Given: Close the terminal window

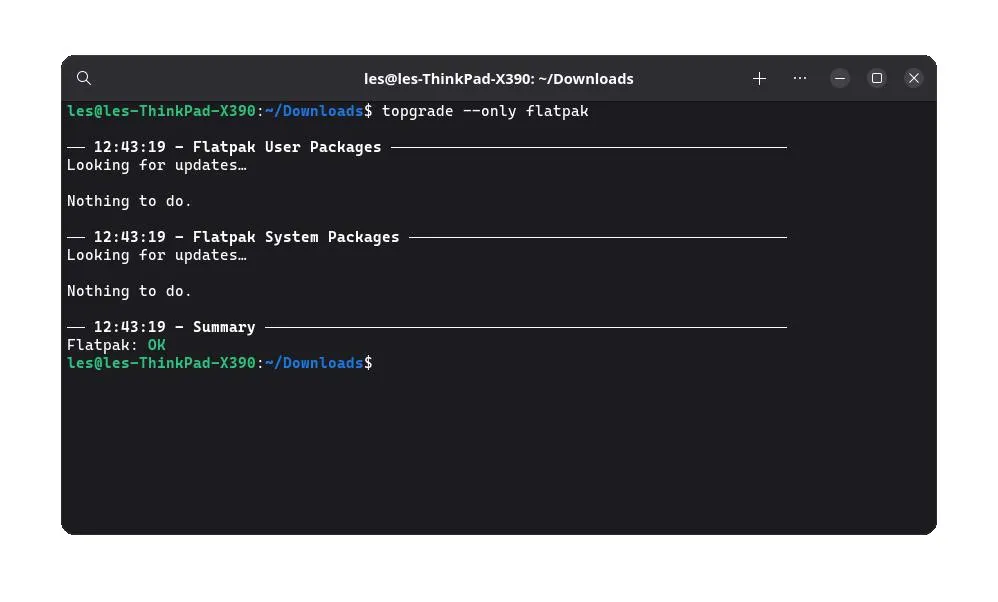Looking at the screenshot, I should pos(913,78).
